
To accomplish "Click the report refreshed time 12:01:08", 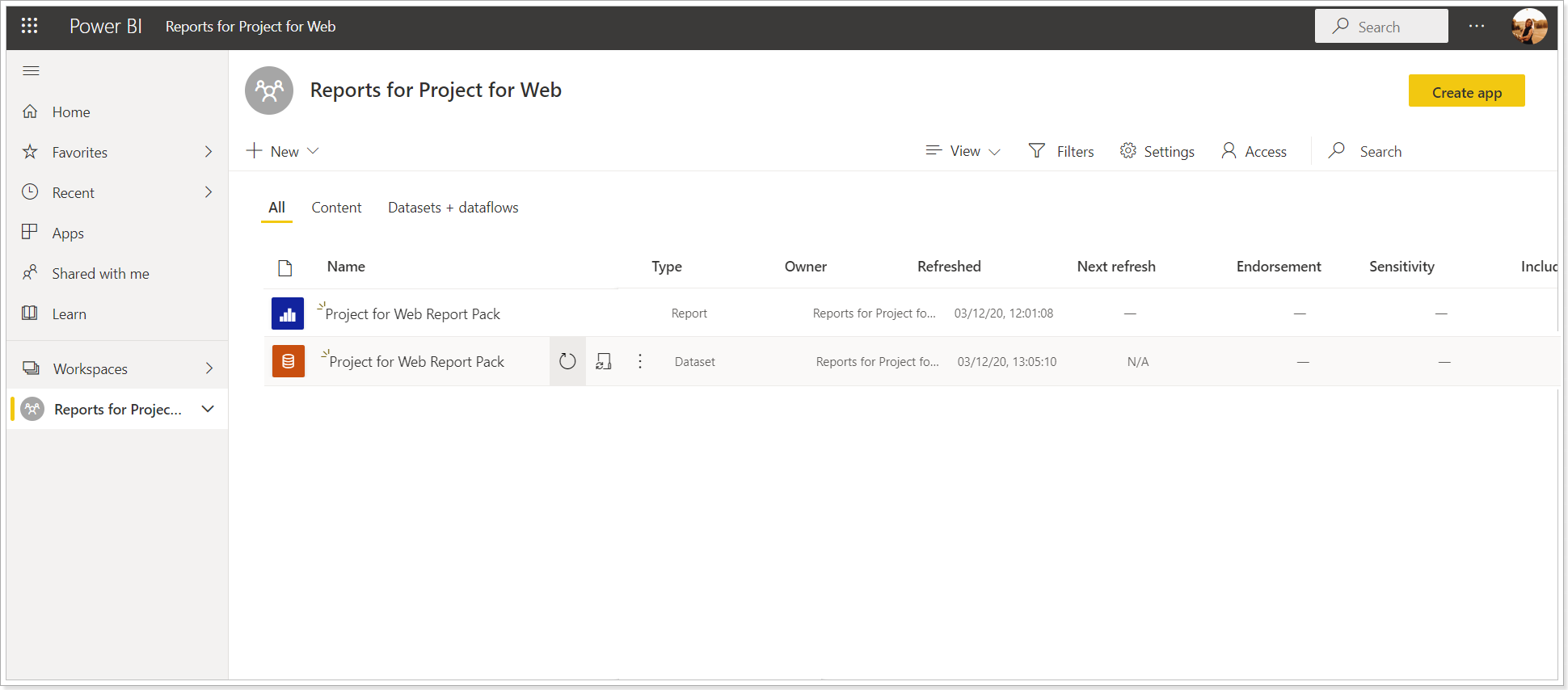I will point(1004,313).
